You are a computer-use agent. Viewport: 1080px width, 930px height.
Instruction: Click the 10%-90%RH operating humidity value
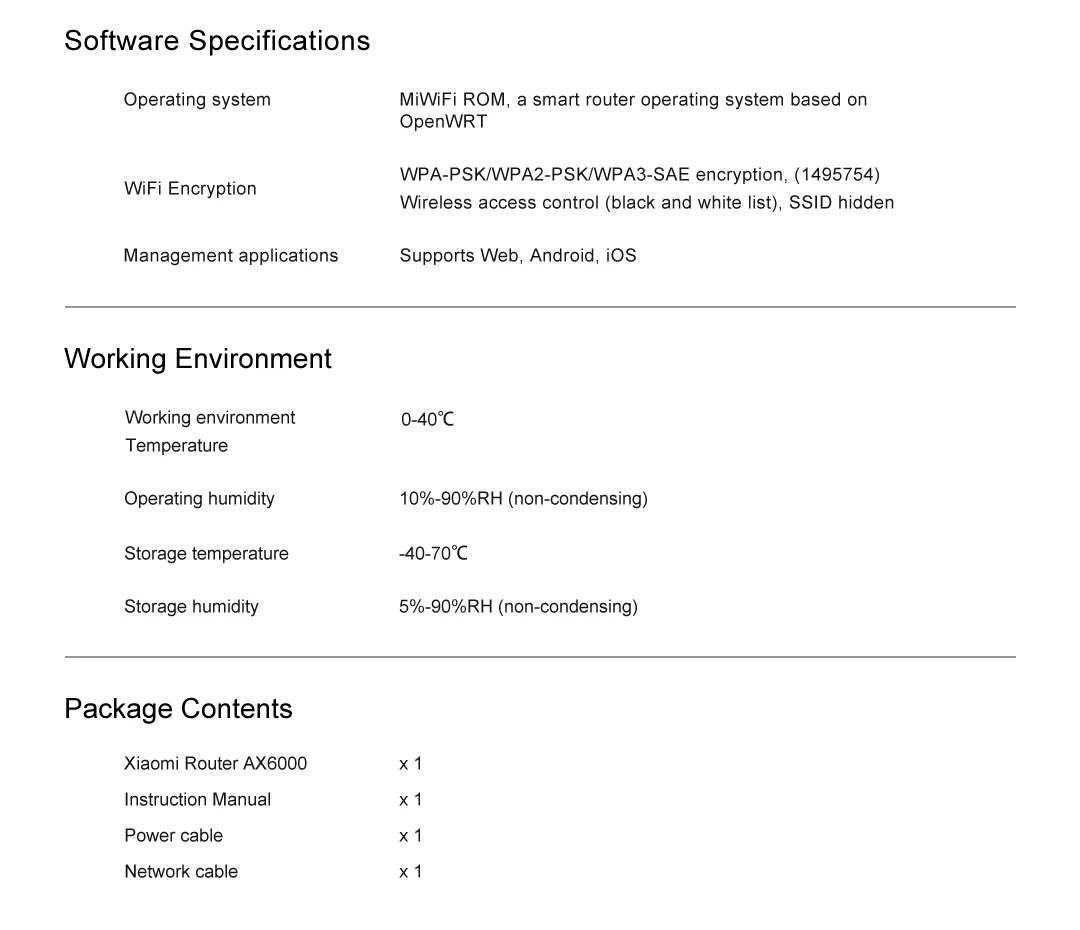coord(523,499)
